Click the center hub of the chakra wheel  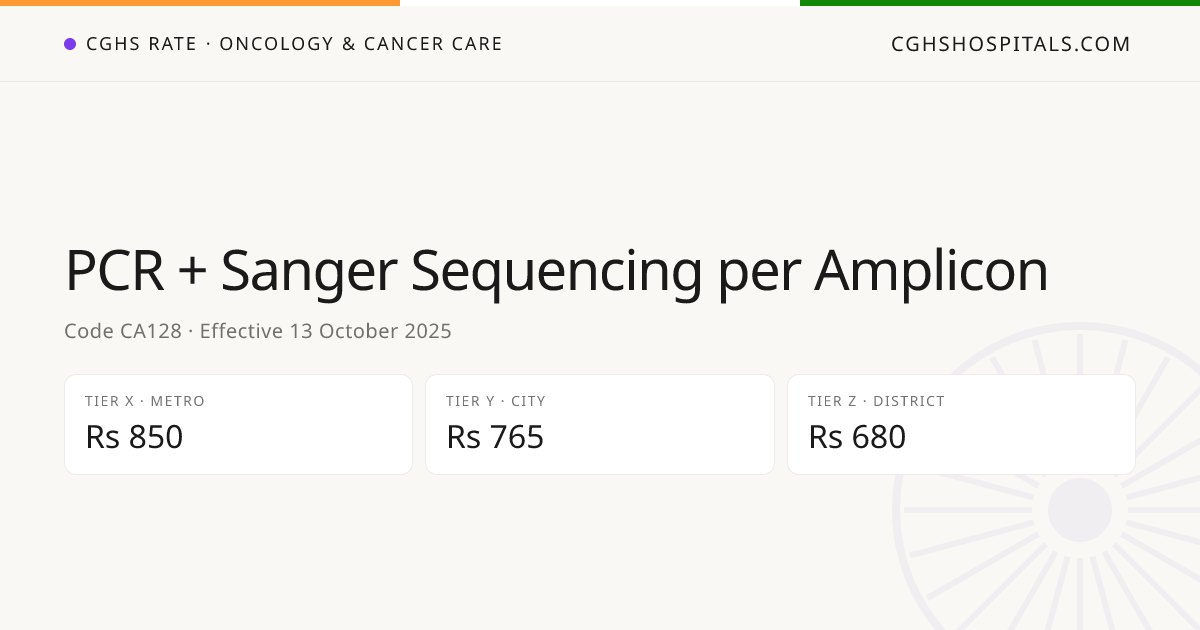point(1079,510)
